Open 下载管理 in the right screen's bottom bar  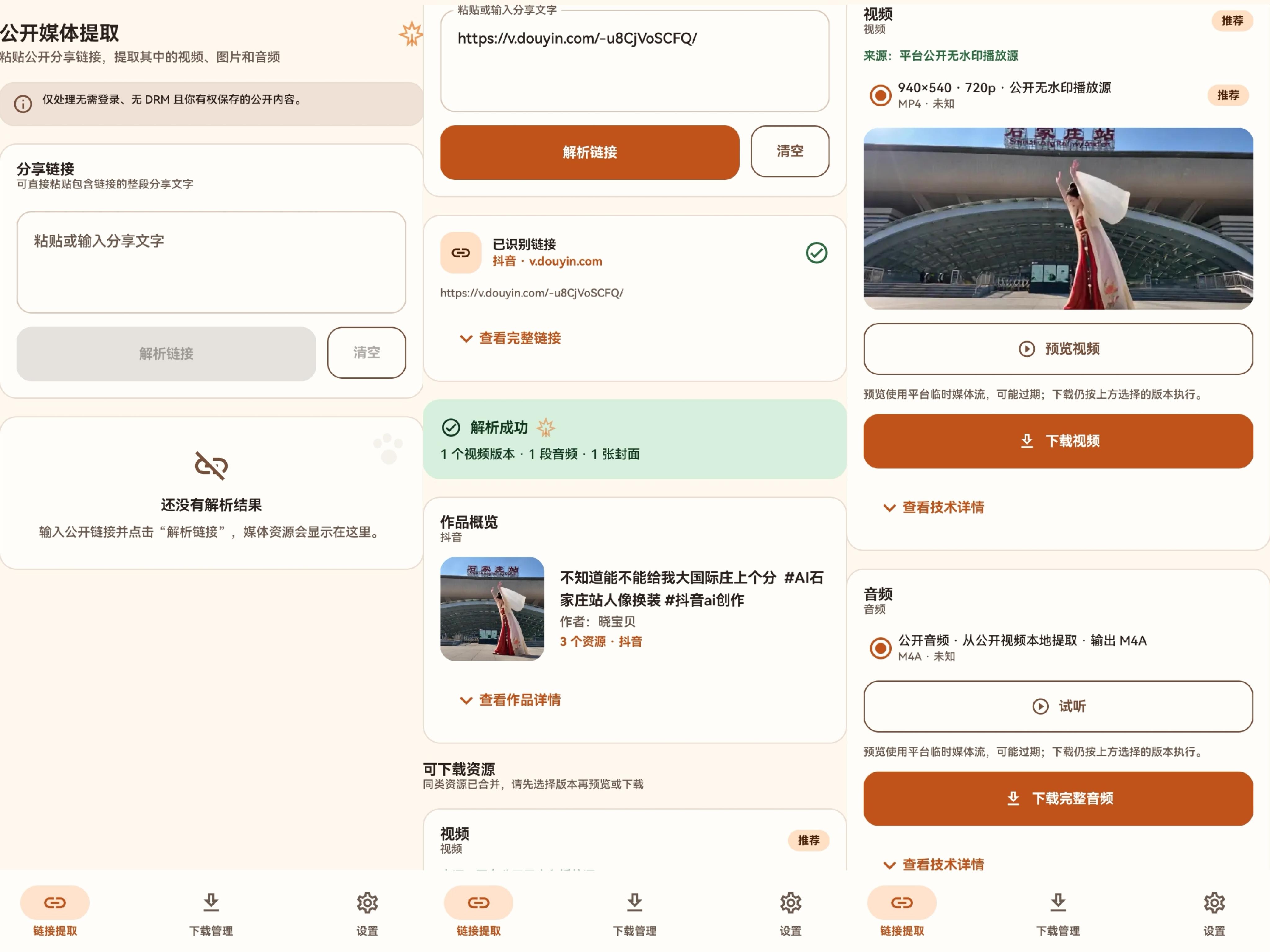click(1058, 915)
